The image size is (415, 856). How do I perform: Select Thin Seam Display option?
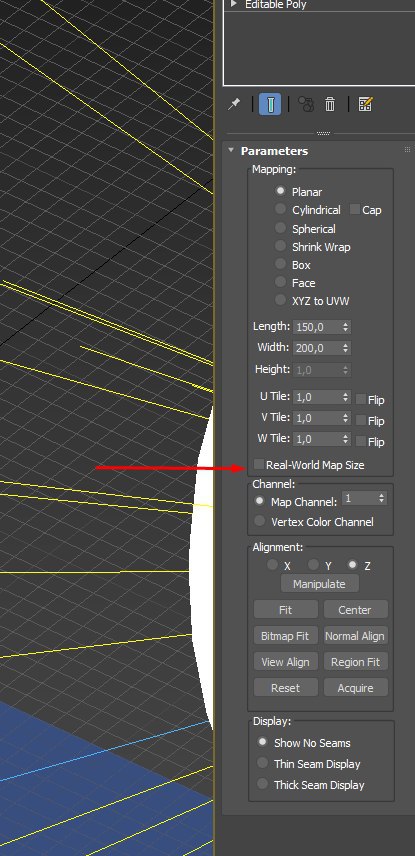point(263,763)
